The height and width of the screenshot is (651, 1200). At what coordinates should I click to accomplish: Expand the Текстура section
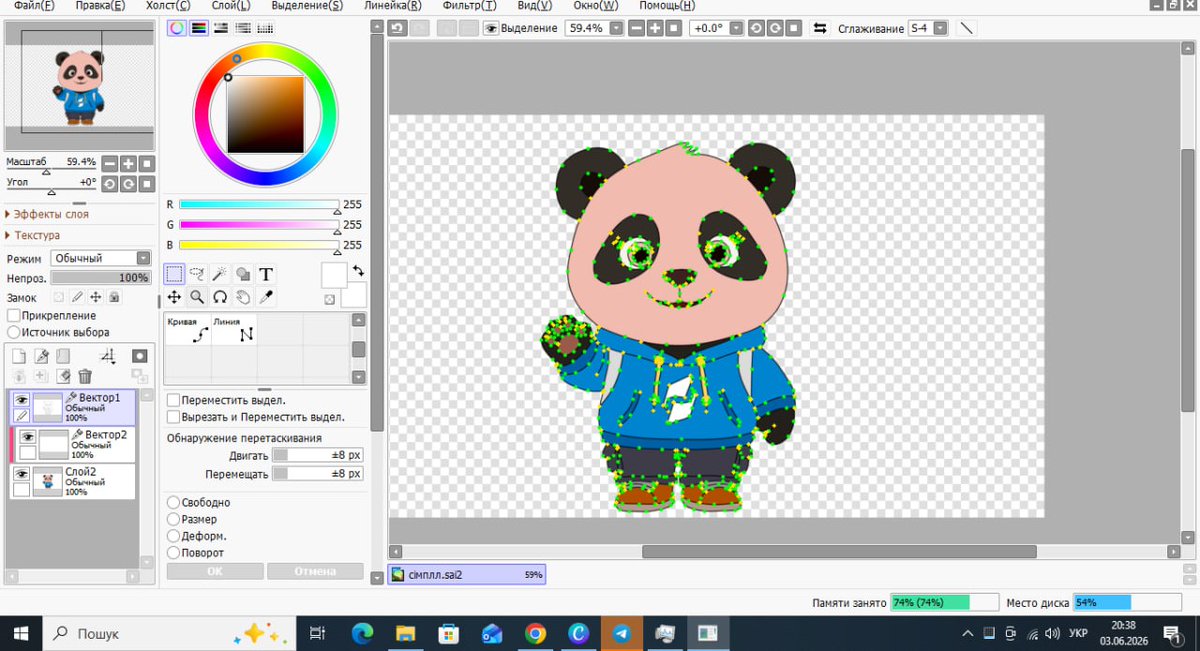tap(36, 236)
